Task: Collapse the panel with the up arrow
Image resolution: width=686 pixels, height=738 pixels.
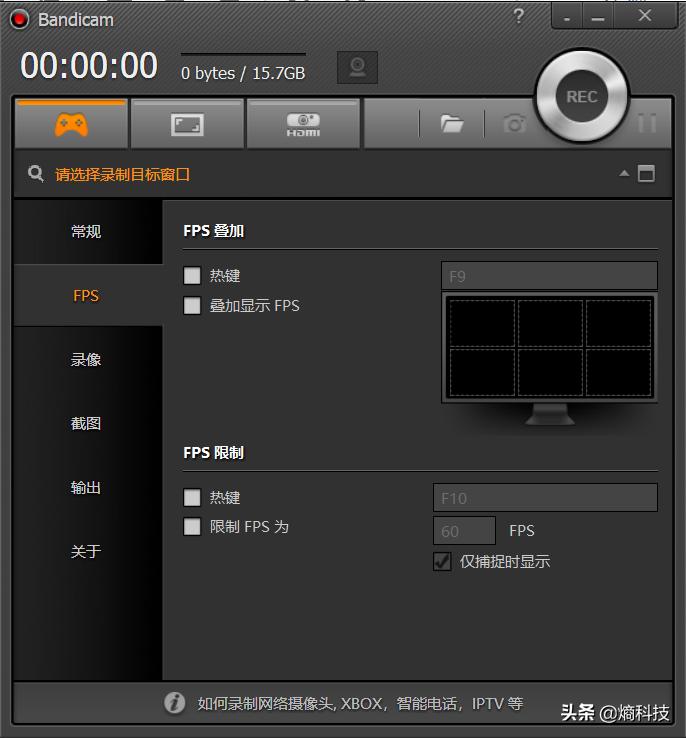Action: coord(624,173)
